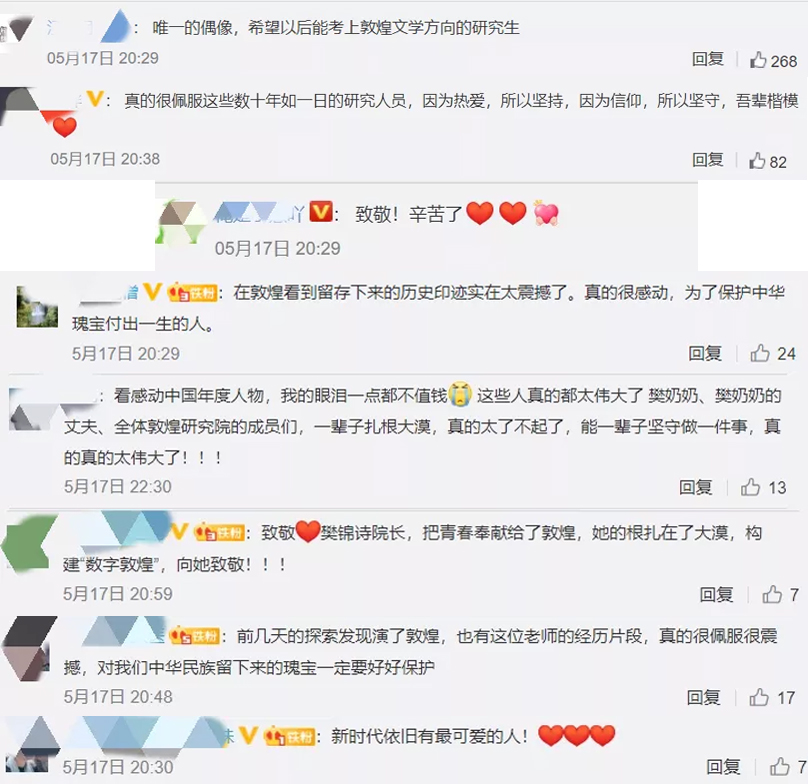Open the red V verified badge by 致敬！辛苦了

pyautogui.click(x=321, y=212)
